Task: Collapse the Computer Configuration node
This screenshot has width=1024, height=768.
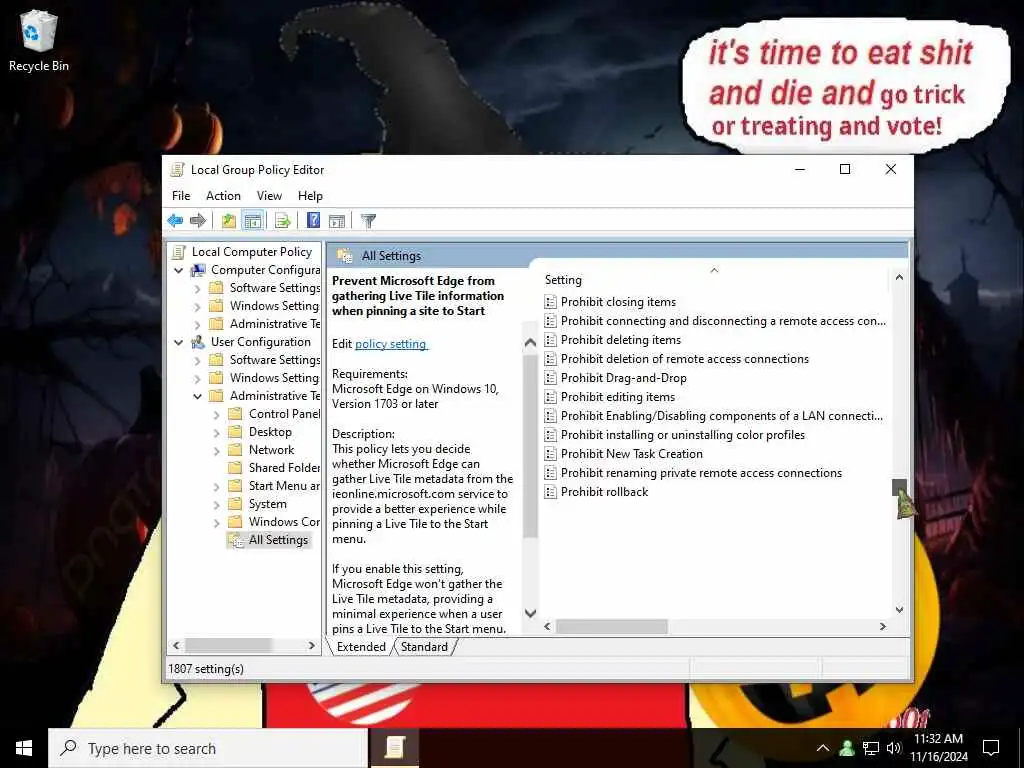Action: click(178, 270)
